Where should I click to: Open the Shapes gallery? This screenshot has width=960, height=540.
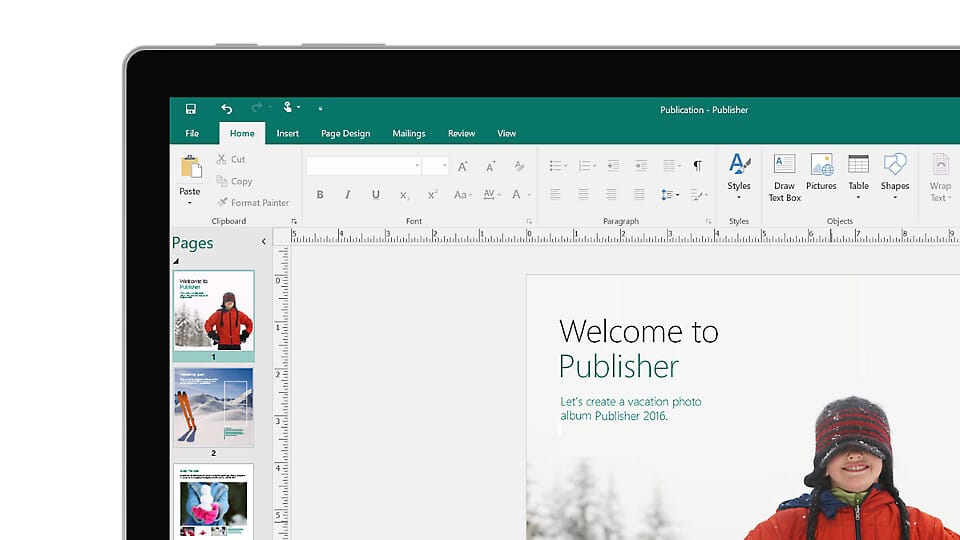click(894, 176)
